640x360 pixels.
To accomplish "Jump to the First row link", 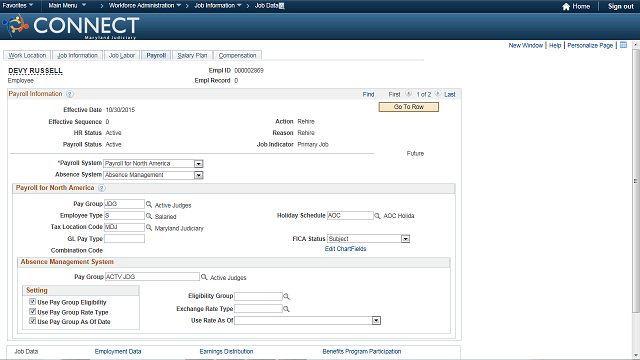I will [x=394, y=94].
